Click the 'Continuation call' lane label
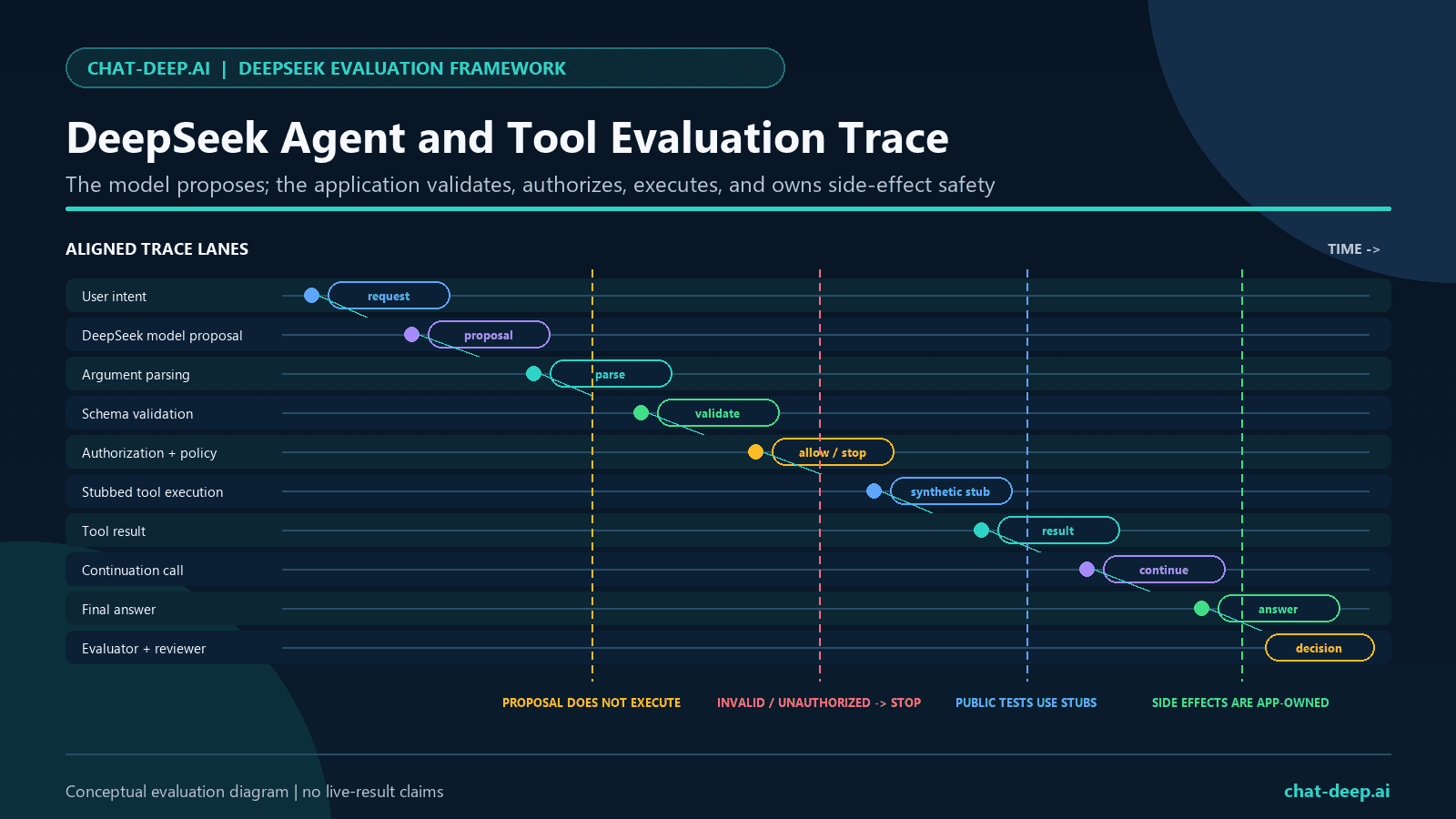The height and width of the screenshot is (819, 1456). click(133, 571)
